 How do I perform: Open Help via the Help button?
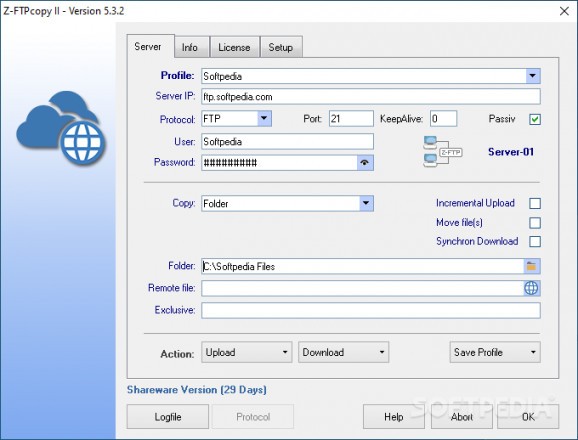[x=394, y=417]
